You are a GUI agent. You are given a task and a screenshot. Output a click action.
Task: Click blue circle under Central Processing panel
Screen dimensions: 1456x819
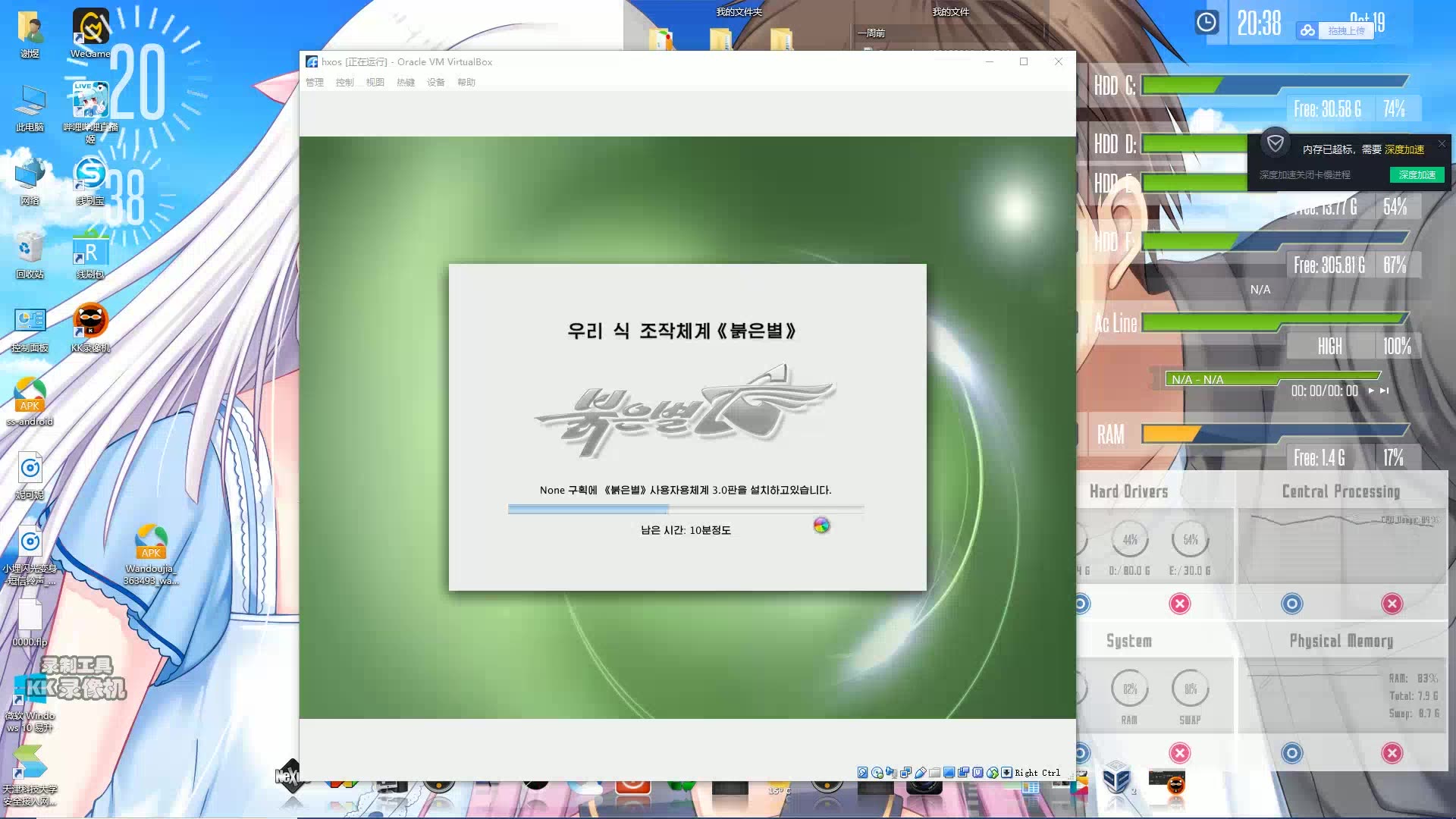coord(1291,604)
